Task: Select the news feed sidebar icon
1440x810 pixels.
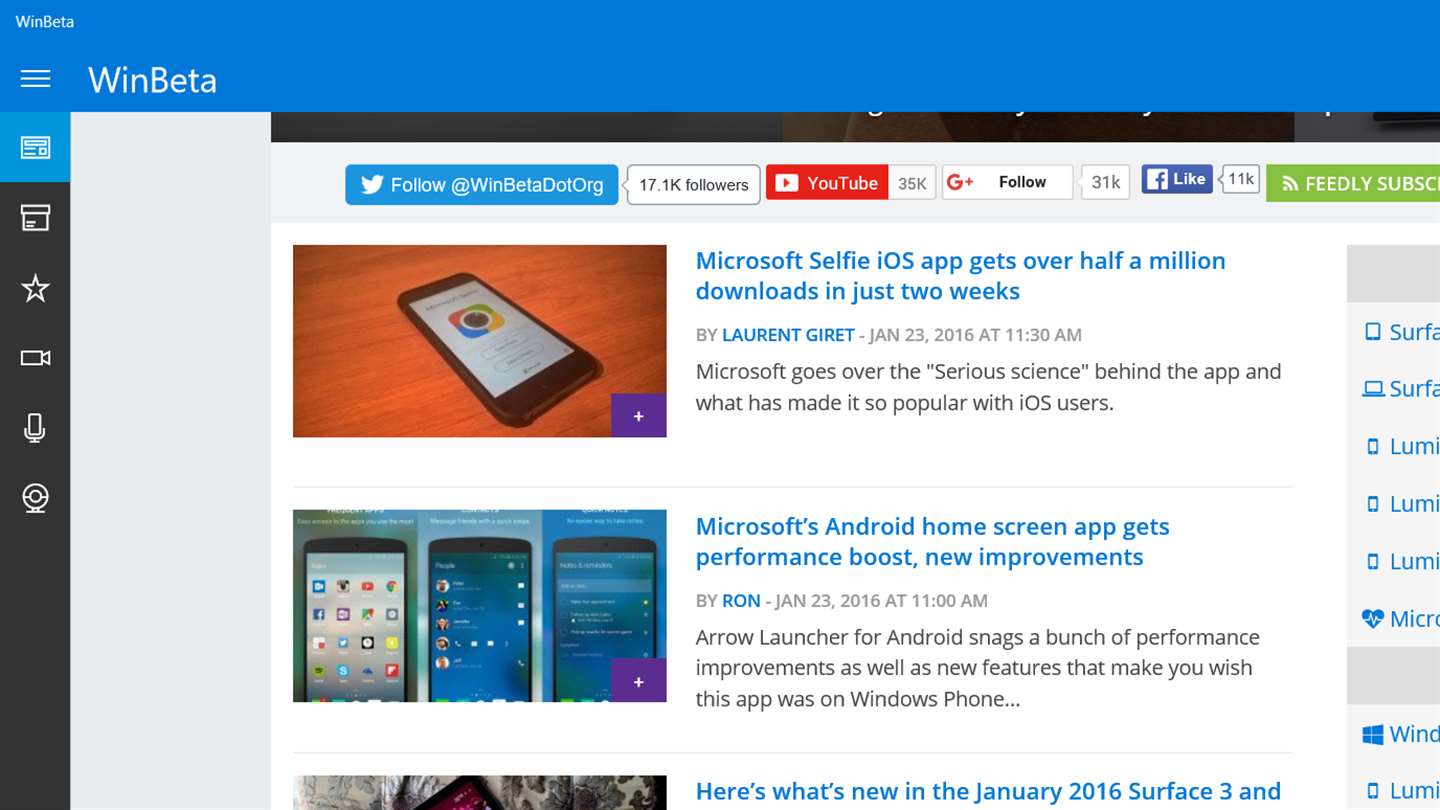Action: tap(35, 148)
